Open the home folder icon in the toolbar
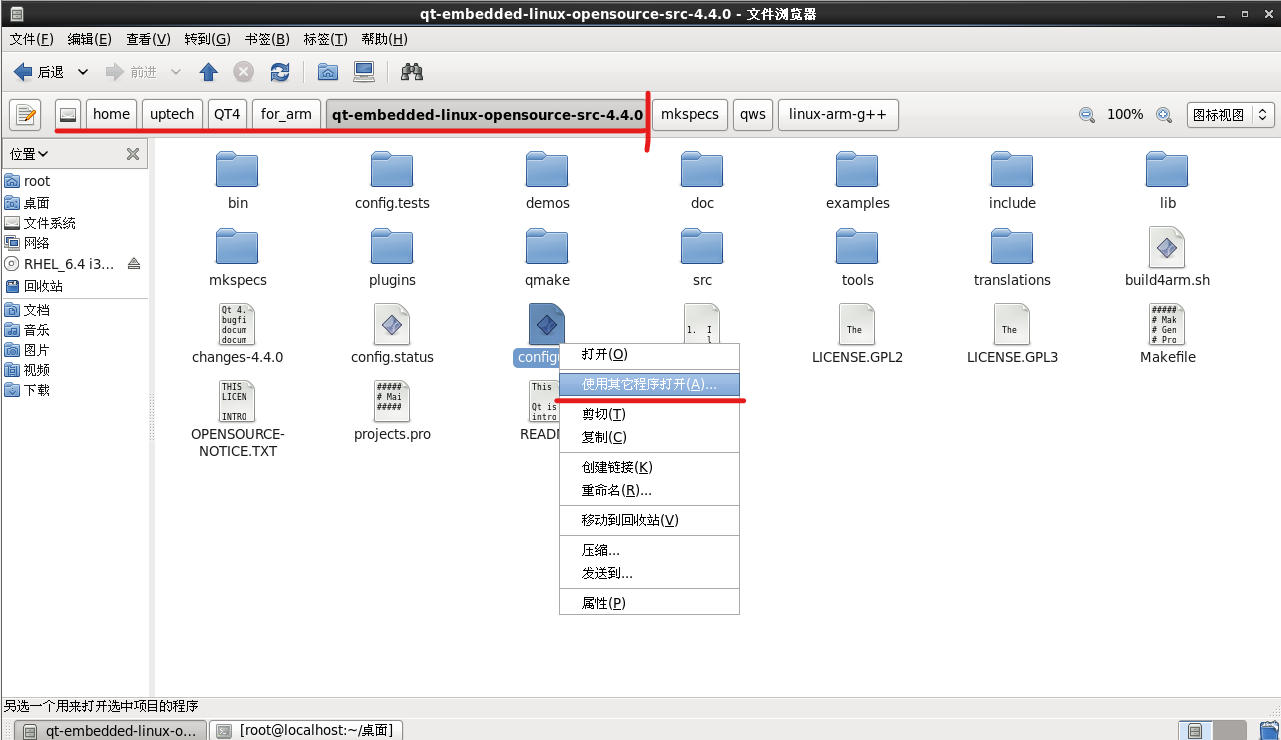Screen dimensions: 1281x740 [327, 72]
